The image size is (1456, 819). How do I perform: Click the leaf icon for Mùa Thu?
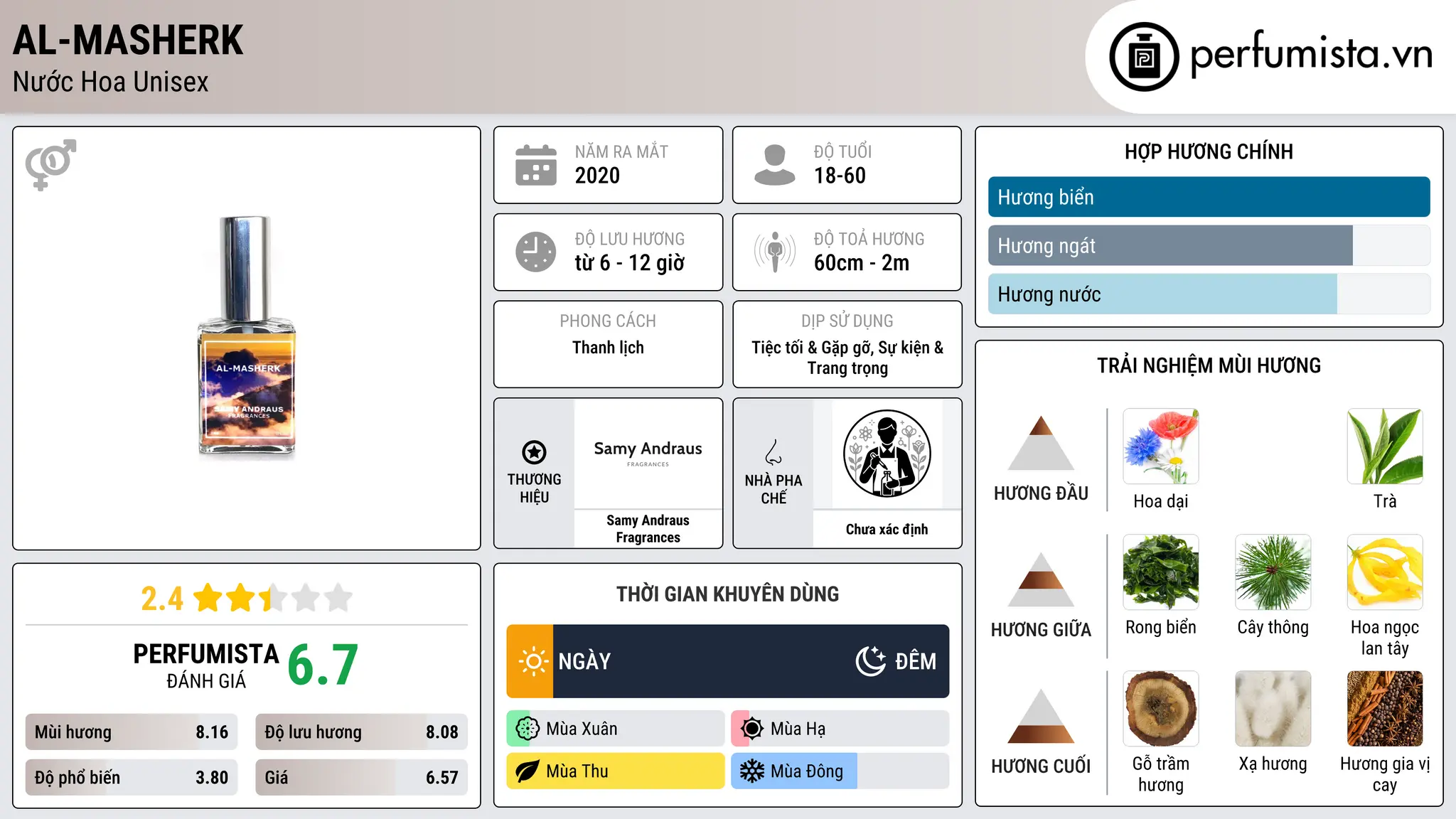pos(527,771)
